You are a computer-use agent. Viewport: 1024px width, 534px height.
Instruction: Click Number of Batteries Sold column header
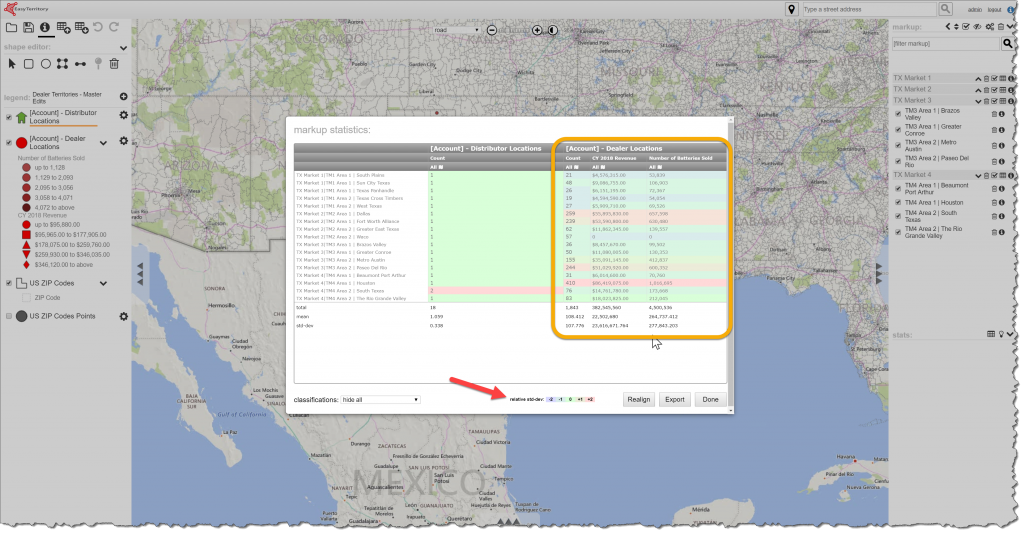(x=680, y=158)
